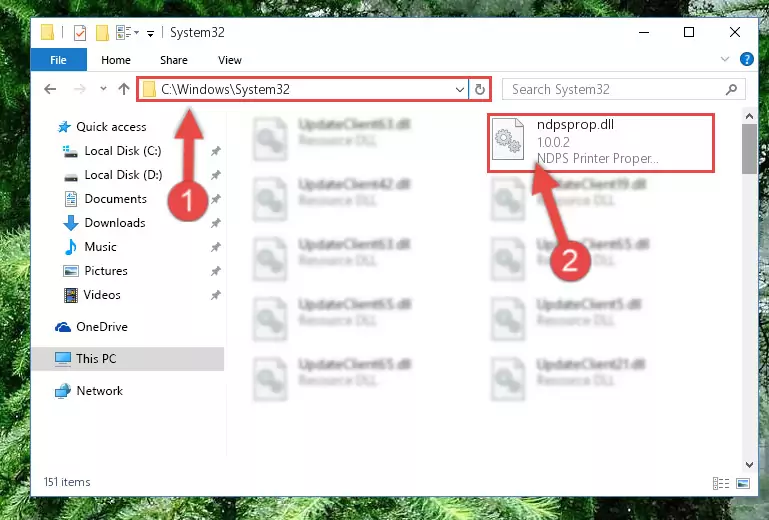Click the pin icon beside Downloads
Viewport: 769px width, 520px height.
(x=215, y=223)
